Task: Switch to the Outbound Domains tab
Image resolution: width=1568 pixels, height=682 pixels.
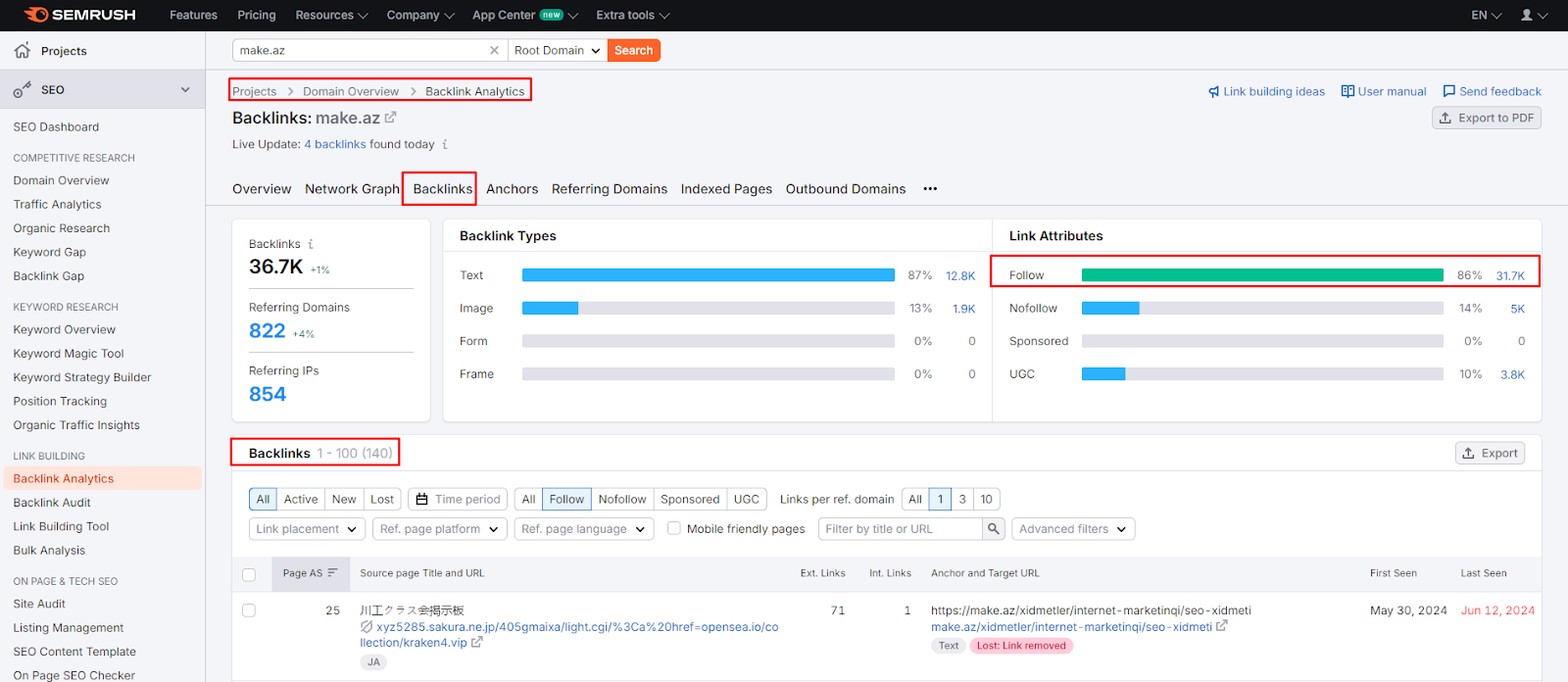Action: point(846,189)
